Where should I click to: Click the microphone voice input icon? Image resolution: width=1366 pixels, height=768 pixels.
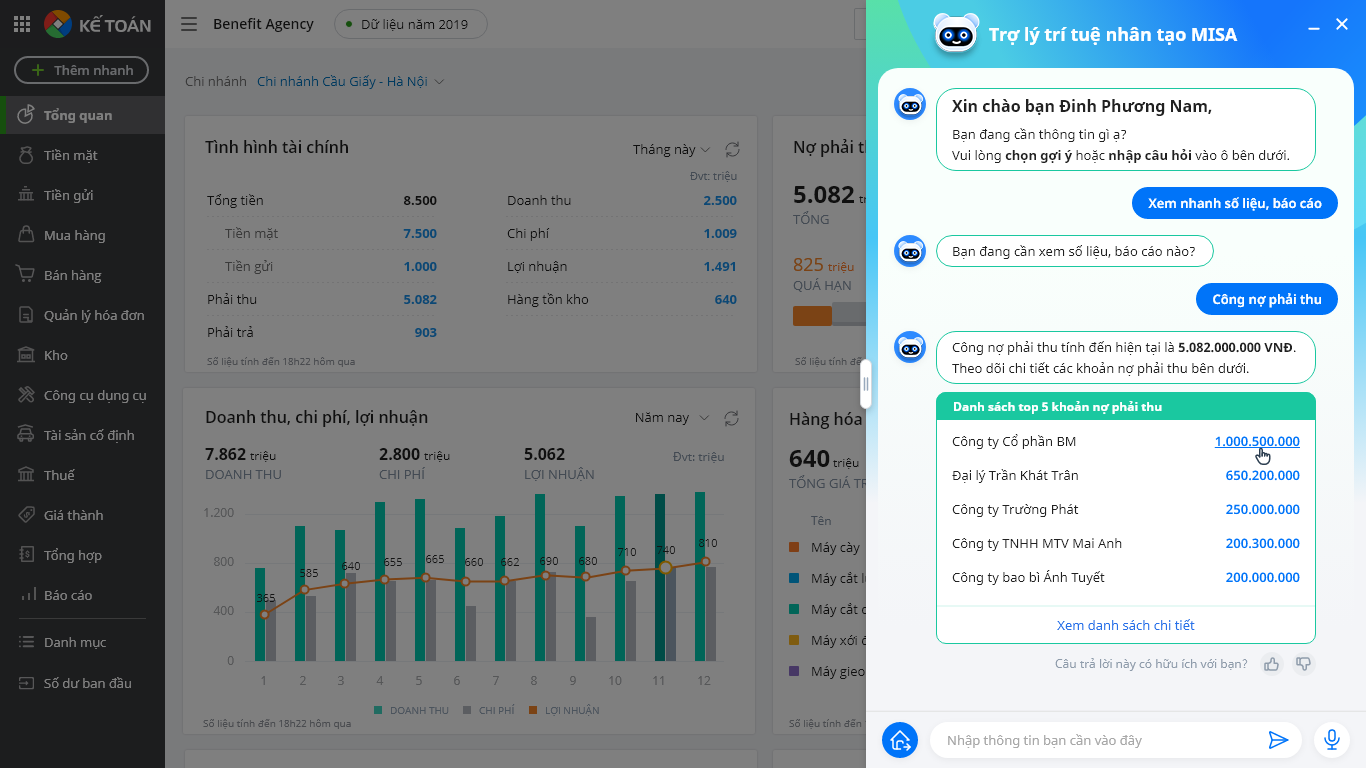click(x=1332, y=740)
